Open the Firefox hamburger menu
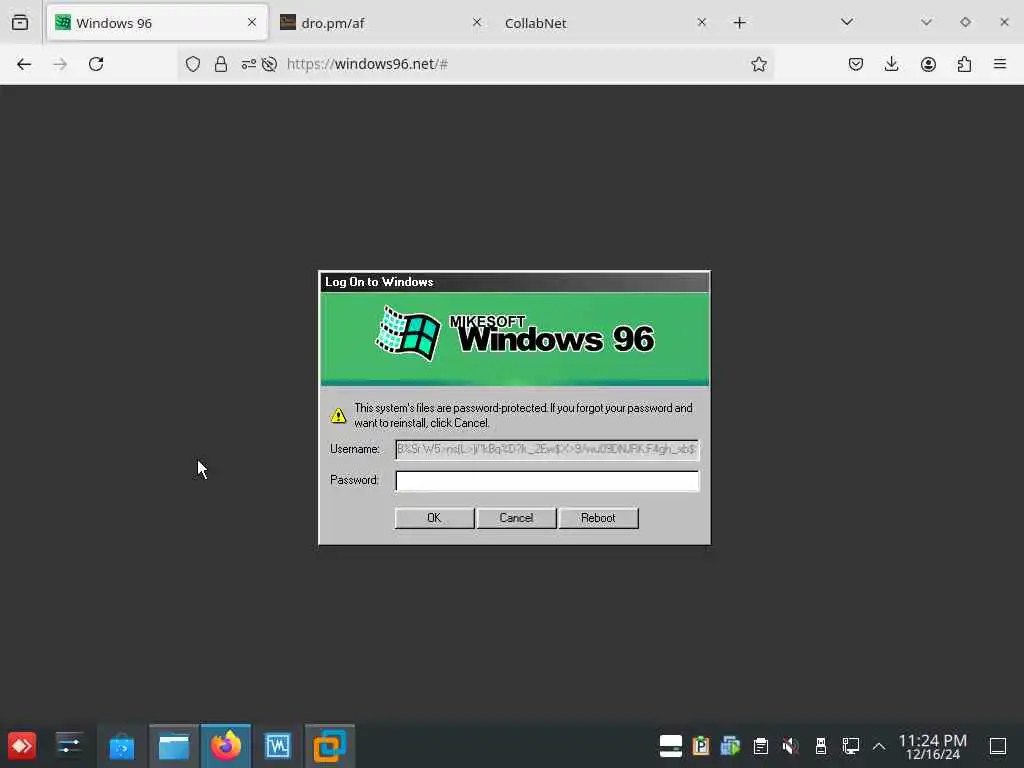Screen dimensions: 1024x768 (x=1000, y=64)
